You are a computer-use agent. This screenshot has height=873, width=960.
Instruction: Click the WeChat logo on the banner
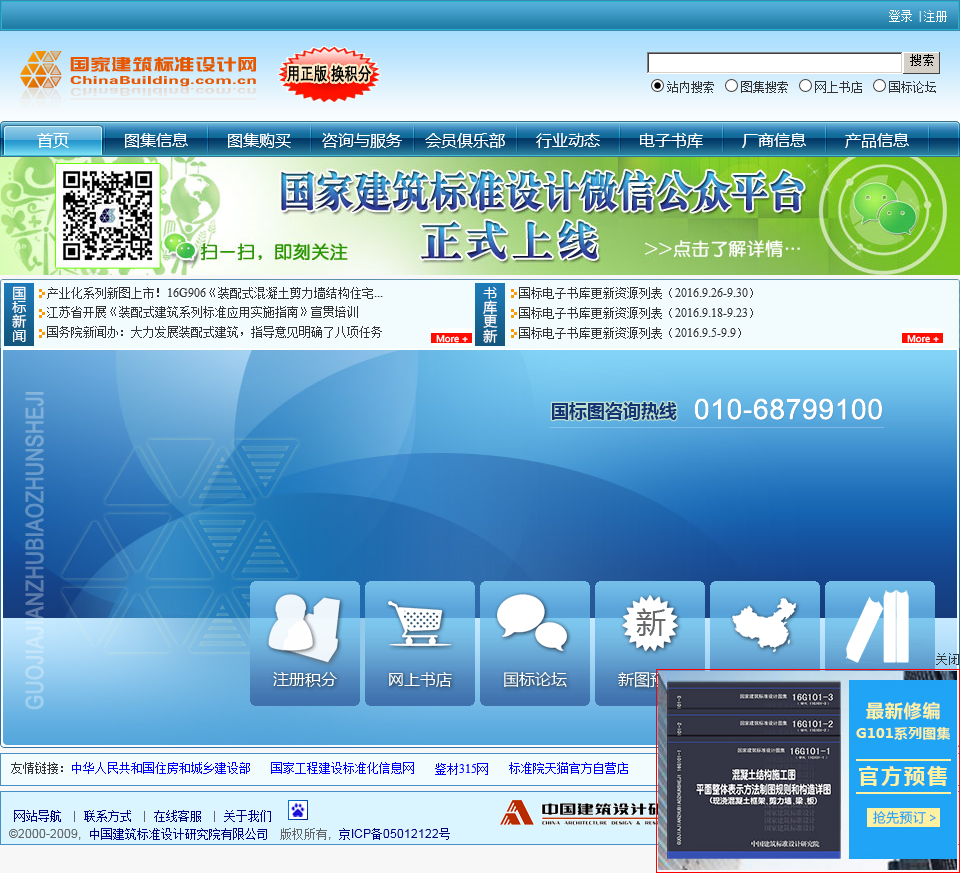pos(885,211)
